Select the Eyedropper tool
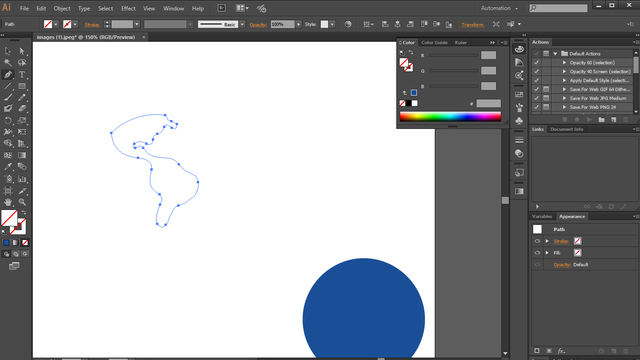640x360 pixels. 8,167
